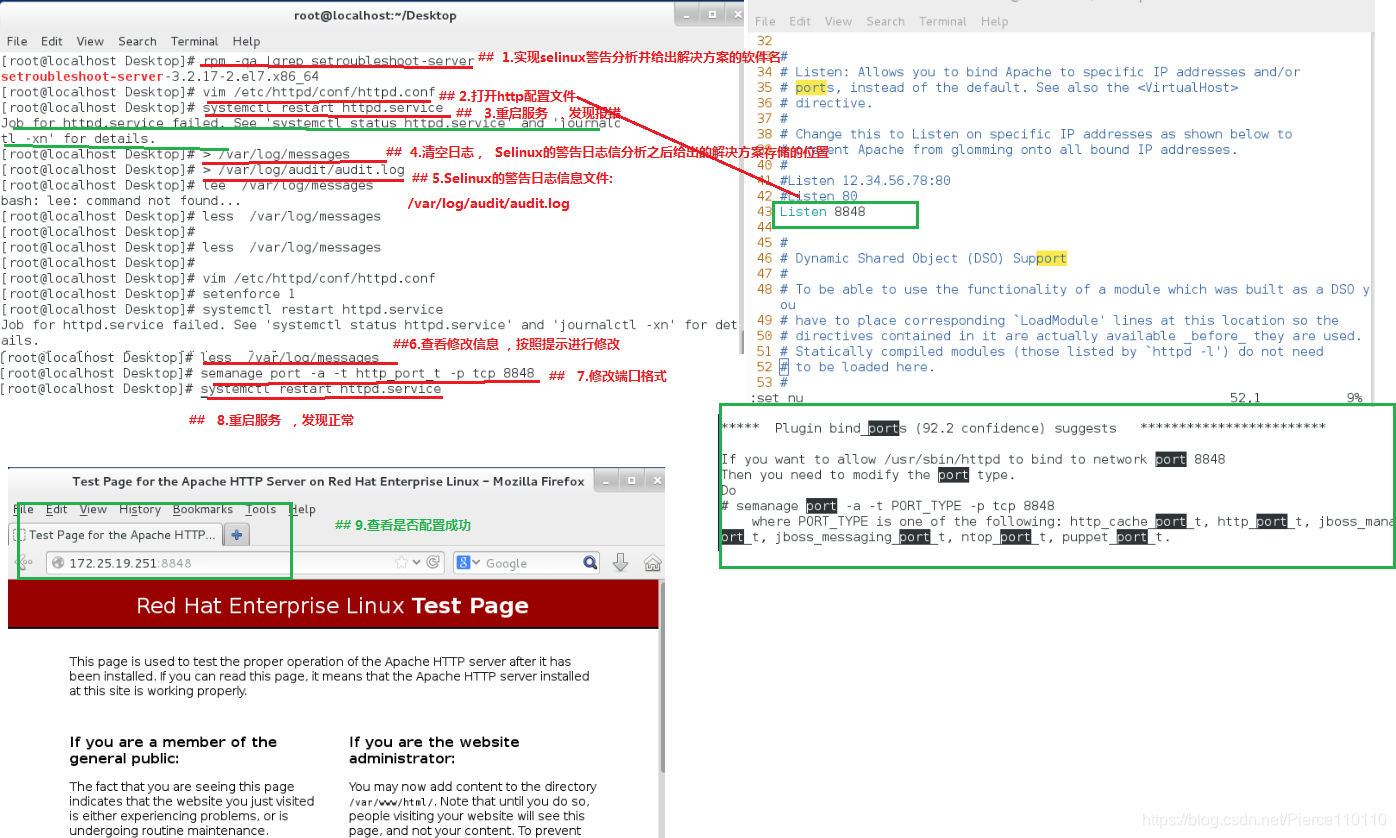Open Search menu in vim terminal window
Screen dimensions: 1396x838
(885, 21)
